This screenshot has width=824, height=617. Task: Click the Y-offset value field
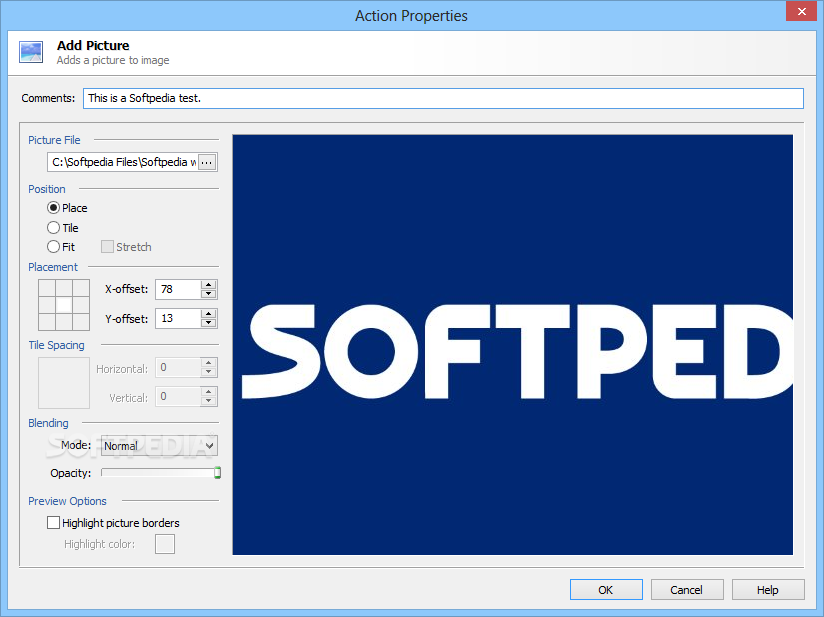click(178, 318)
